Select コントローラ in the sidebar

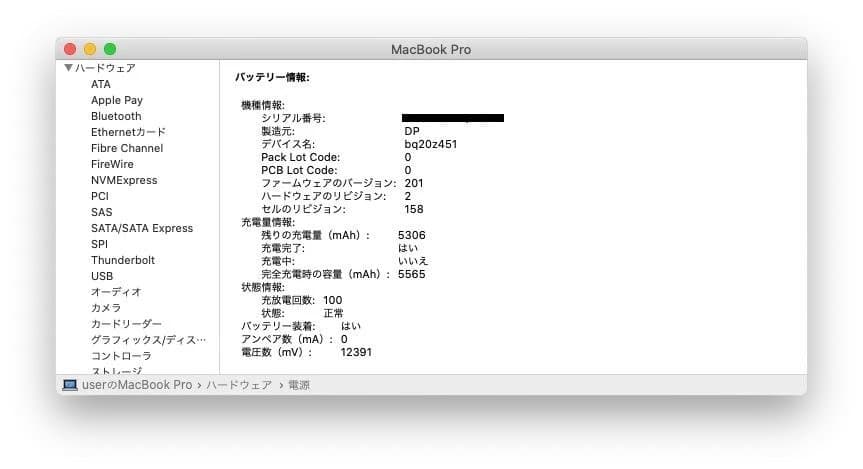(121, 356)
